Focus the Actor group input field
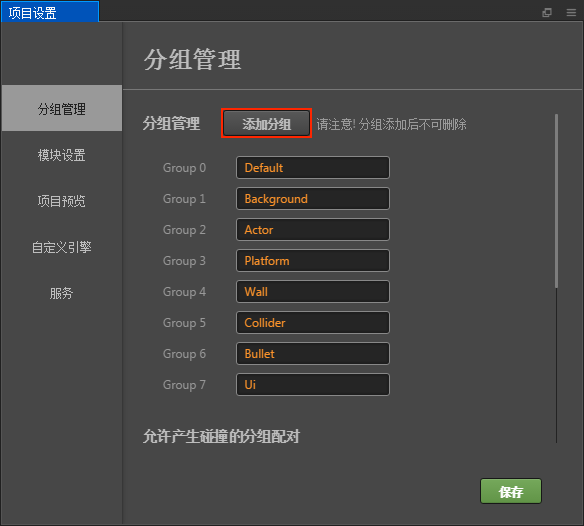584x526 pixels. [x=313, y=229]
